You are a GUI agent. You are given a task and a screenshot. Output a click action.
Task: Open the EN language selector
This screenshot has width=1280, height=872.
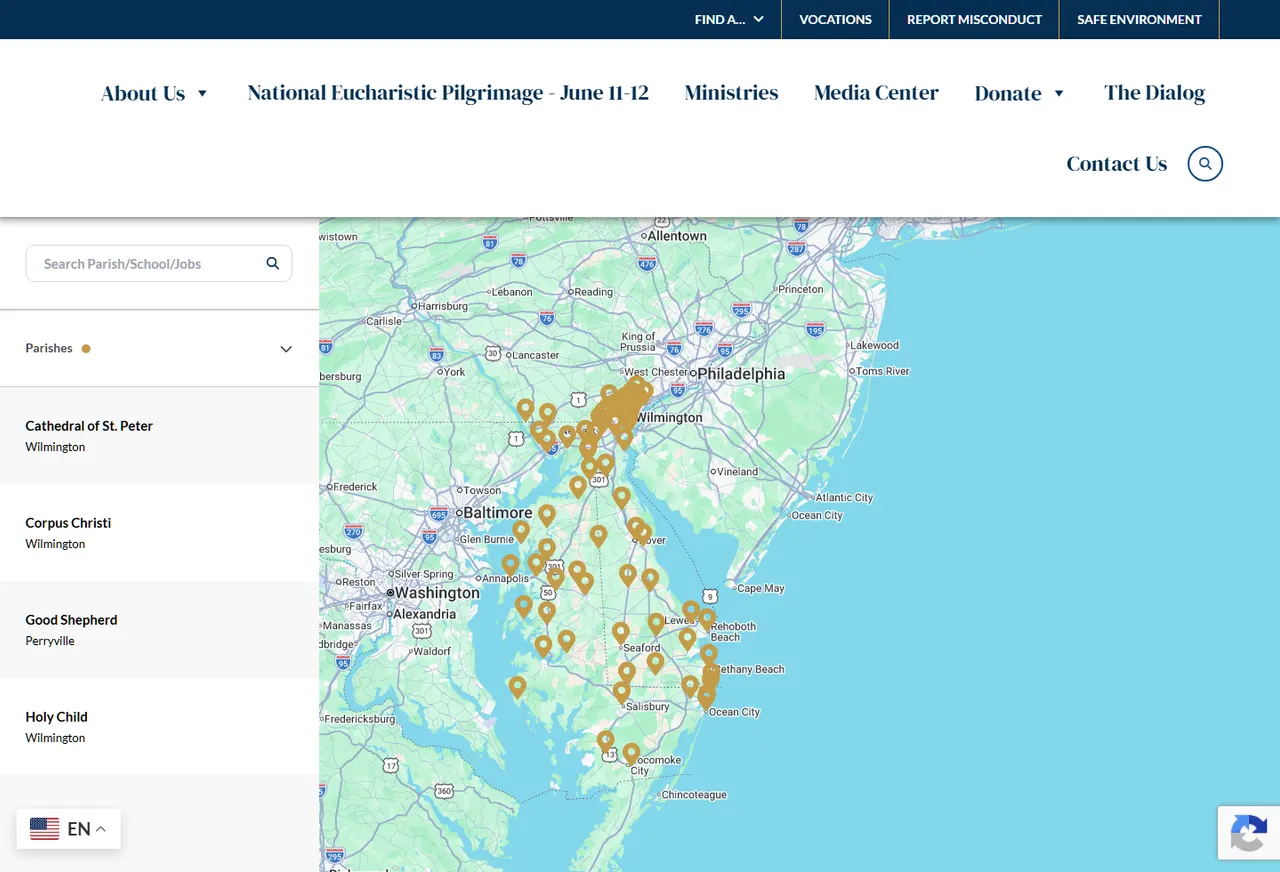tap(68, 828)
